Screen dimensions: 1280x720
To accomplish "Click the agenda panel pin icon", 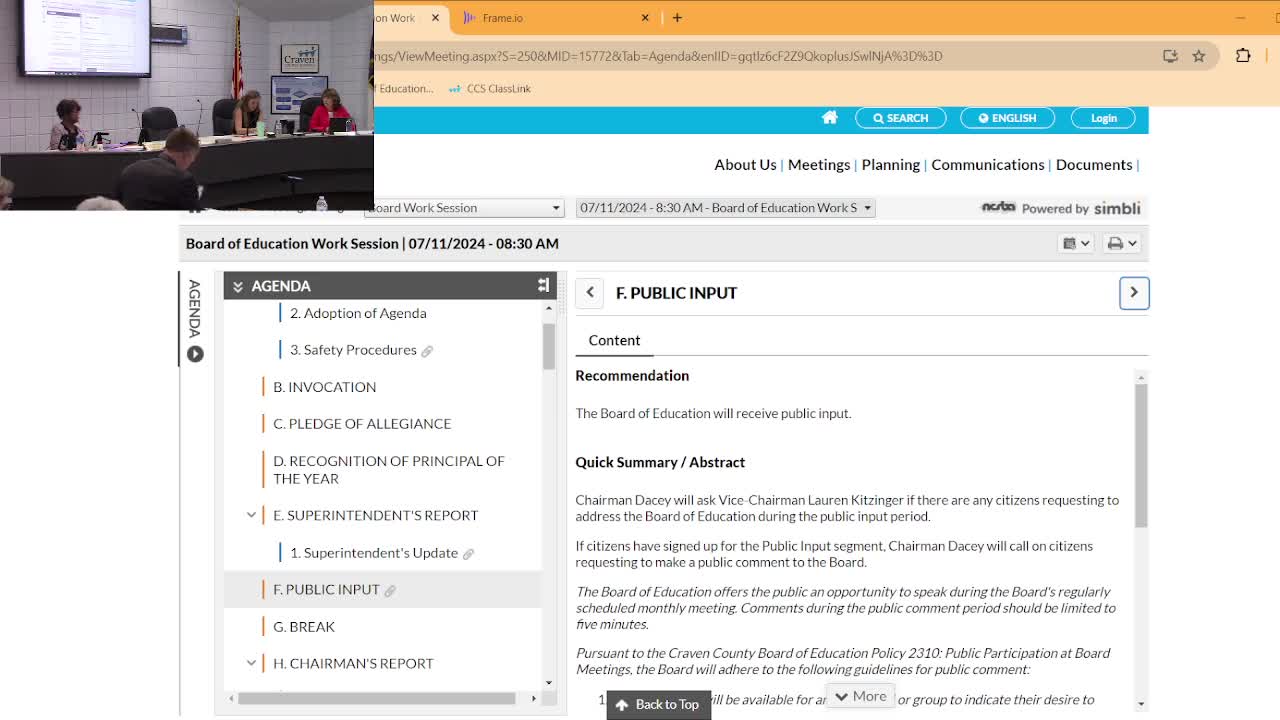I will [x=543, y=286].
